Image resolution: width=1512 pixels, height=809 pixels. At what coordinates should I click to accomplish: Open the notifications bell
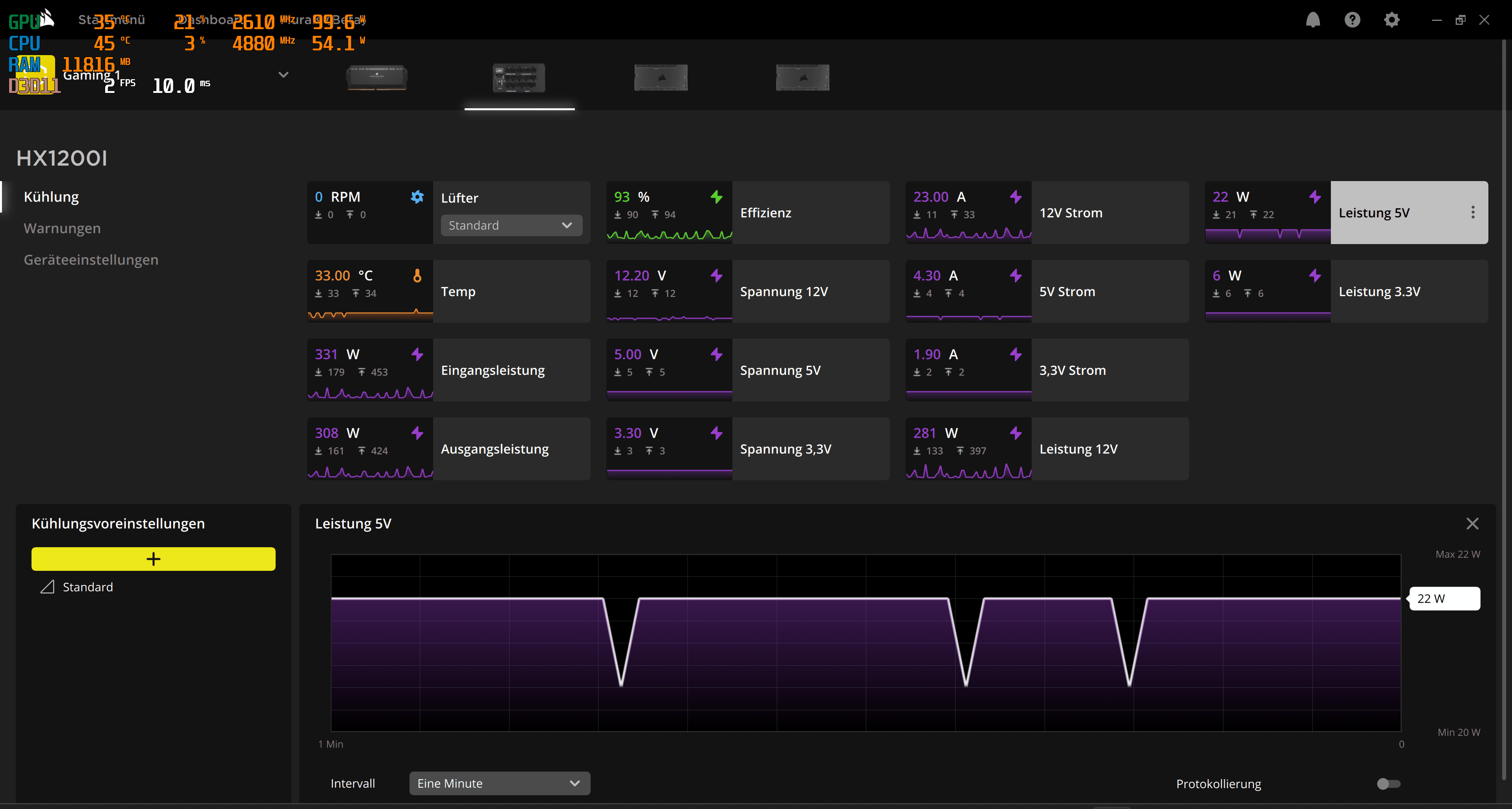coord(1313,20)
